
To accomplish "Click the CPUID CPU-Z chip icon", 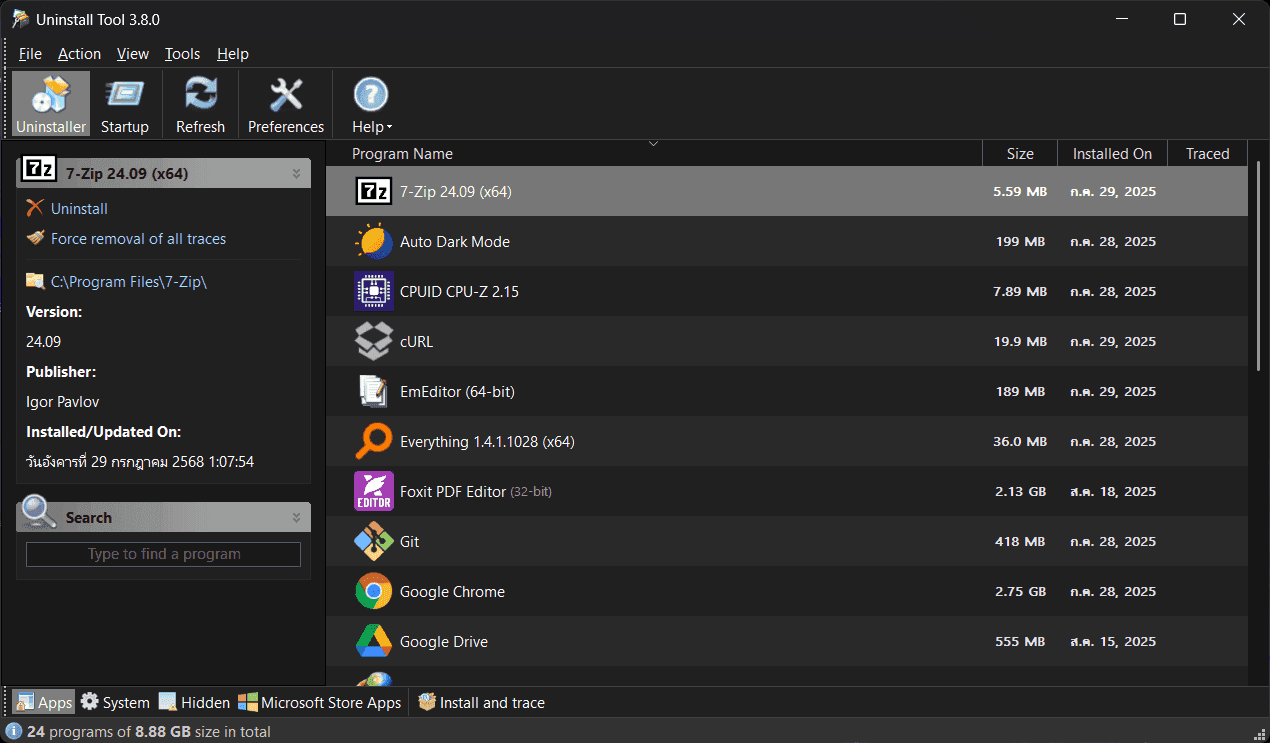I will [374, 291].
